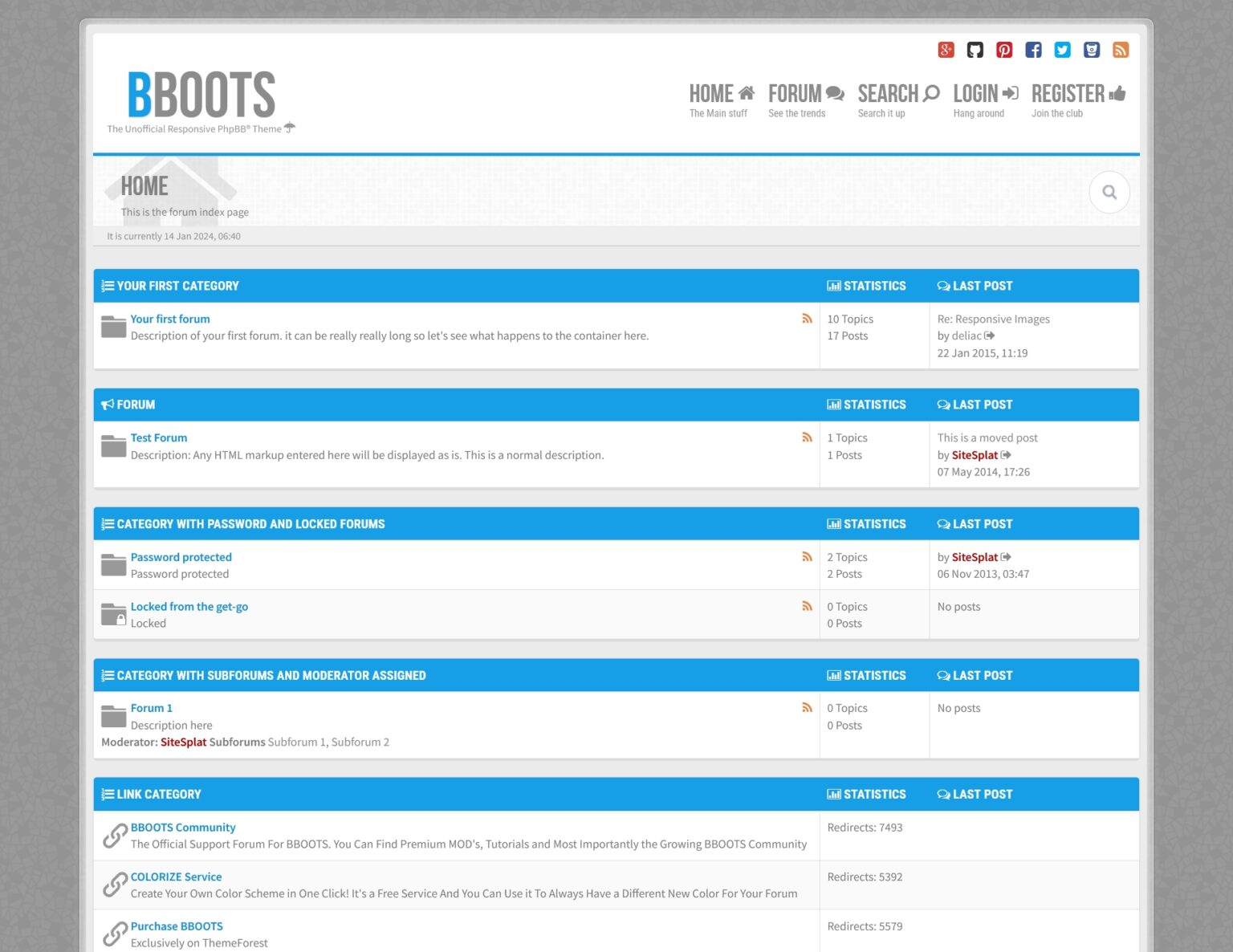Follow the moved post arrow by SiteSplat
1233x952 pixels.
[1007, 454]
